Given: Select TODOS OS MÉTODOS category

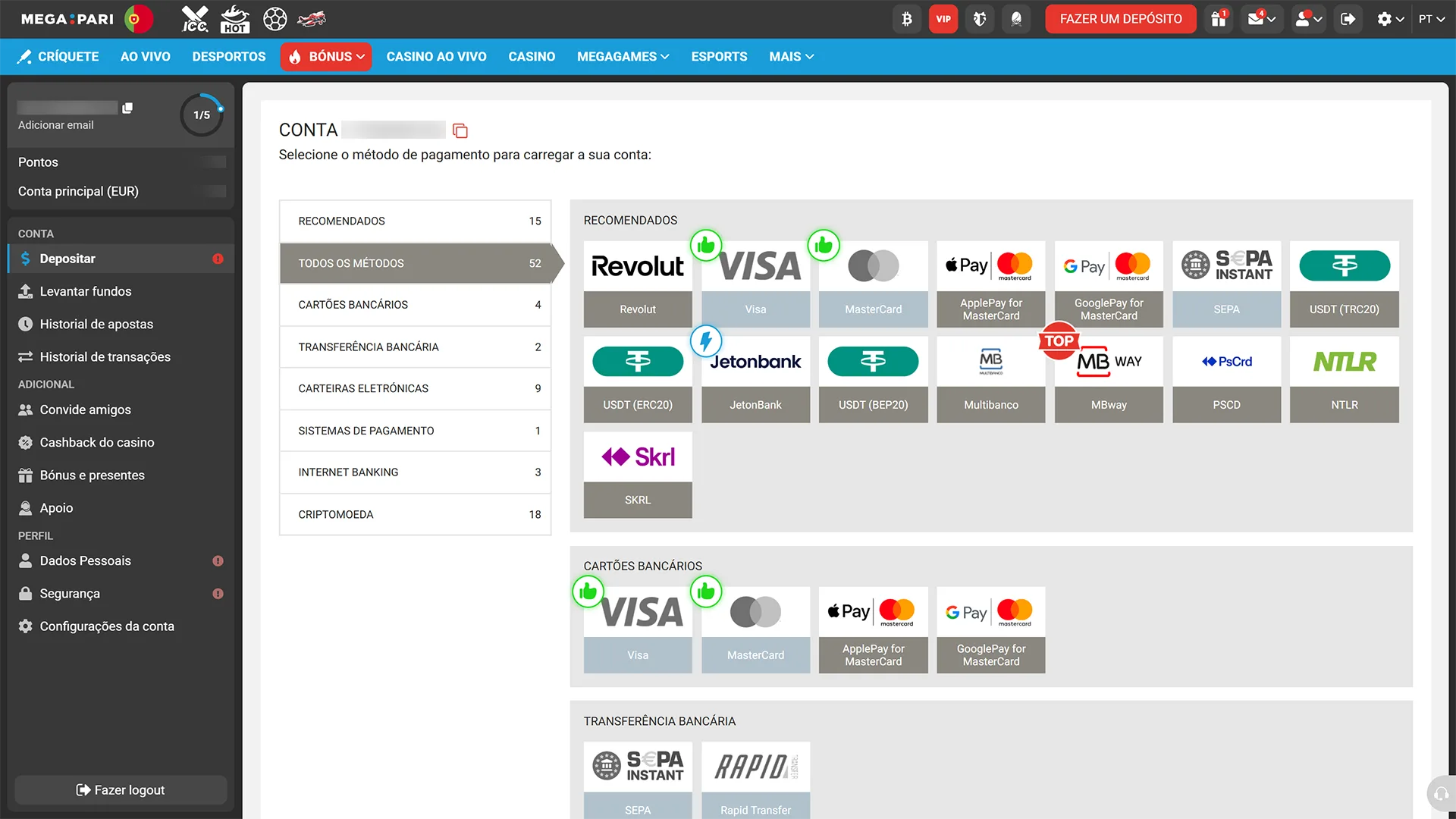Looking at the screenshot, I should 415,263.
